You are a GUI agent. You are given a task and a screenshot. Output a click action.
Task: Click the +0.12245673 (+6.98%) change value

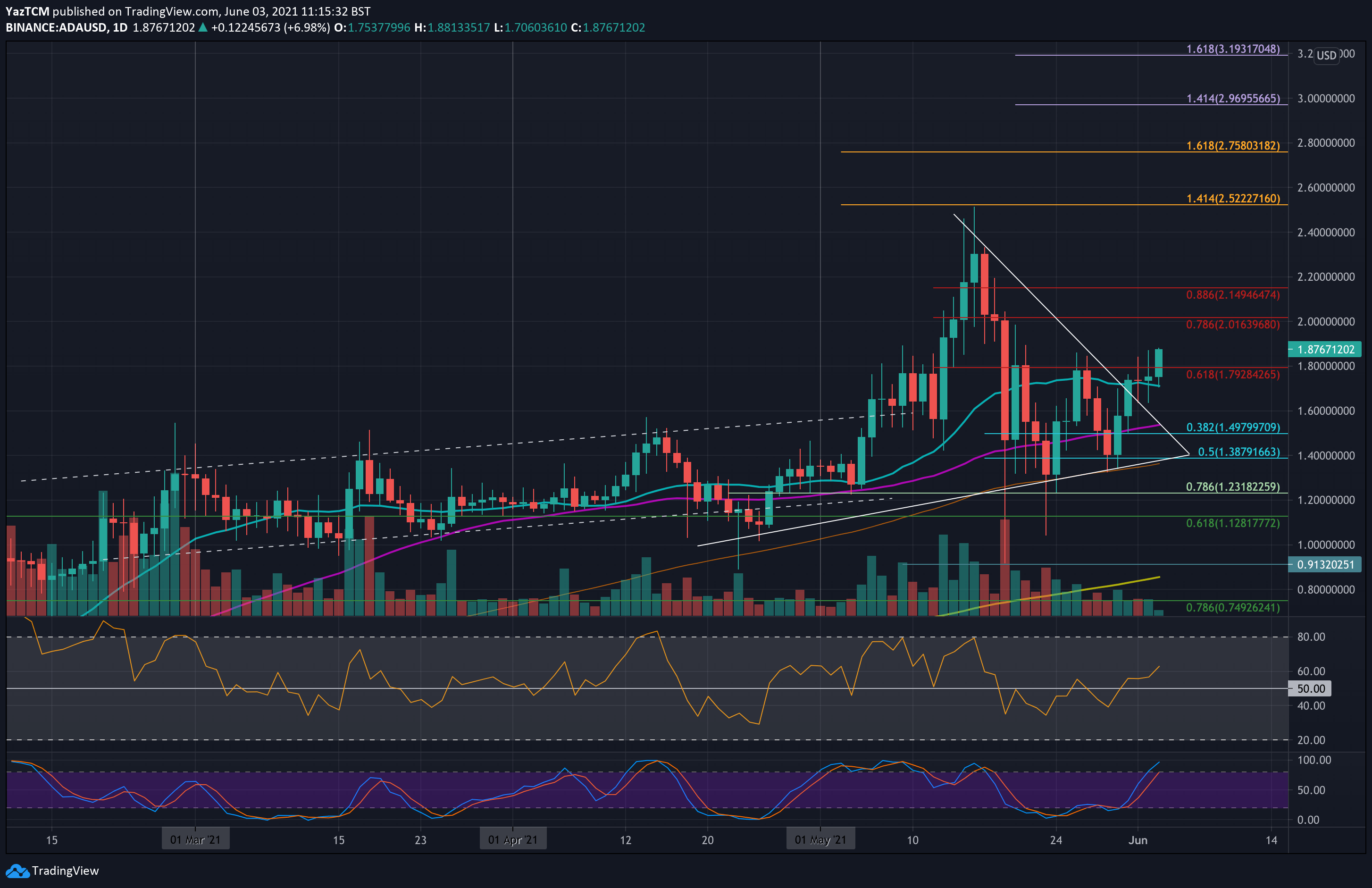click(270, 28)
